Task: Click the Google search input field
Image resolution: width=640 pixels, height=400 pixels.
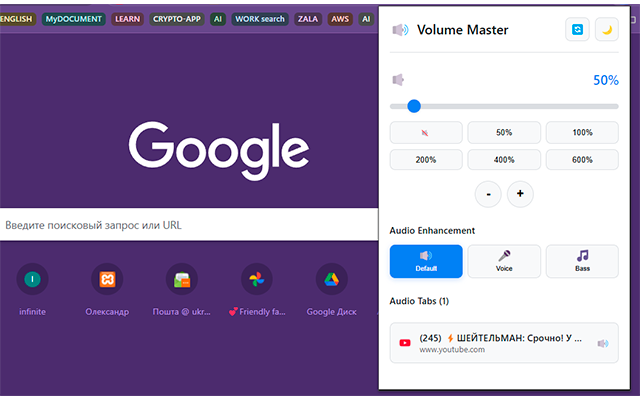Action: point(189,225)
